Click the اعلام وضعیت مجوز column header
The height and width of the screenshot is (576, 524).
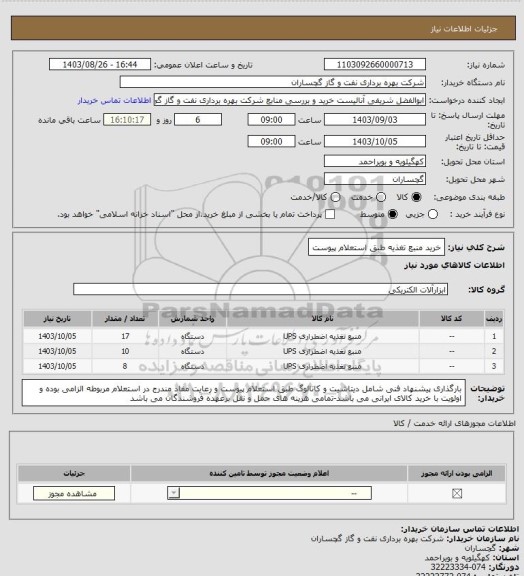coord(269,474)
